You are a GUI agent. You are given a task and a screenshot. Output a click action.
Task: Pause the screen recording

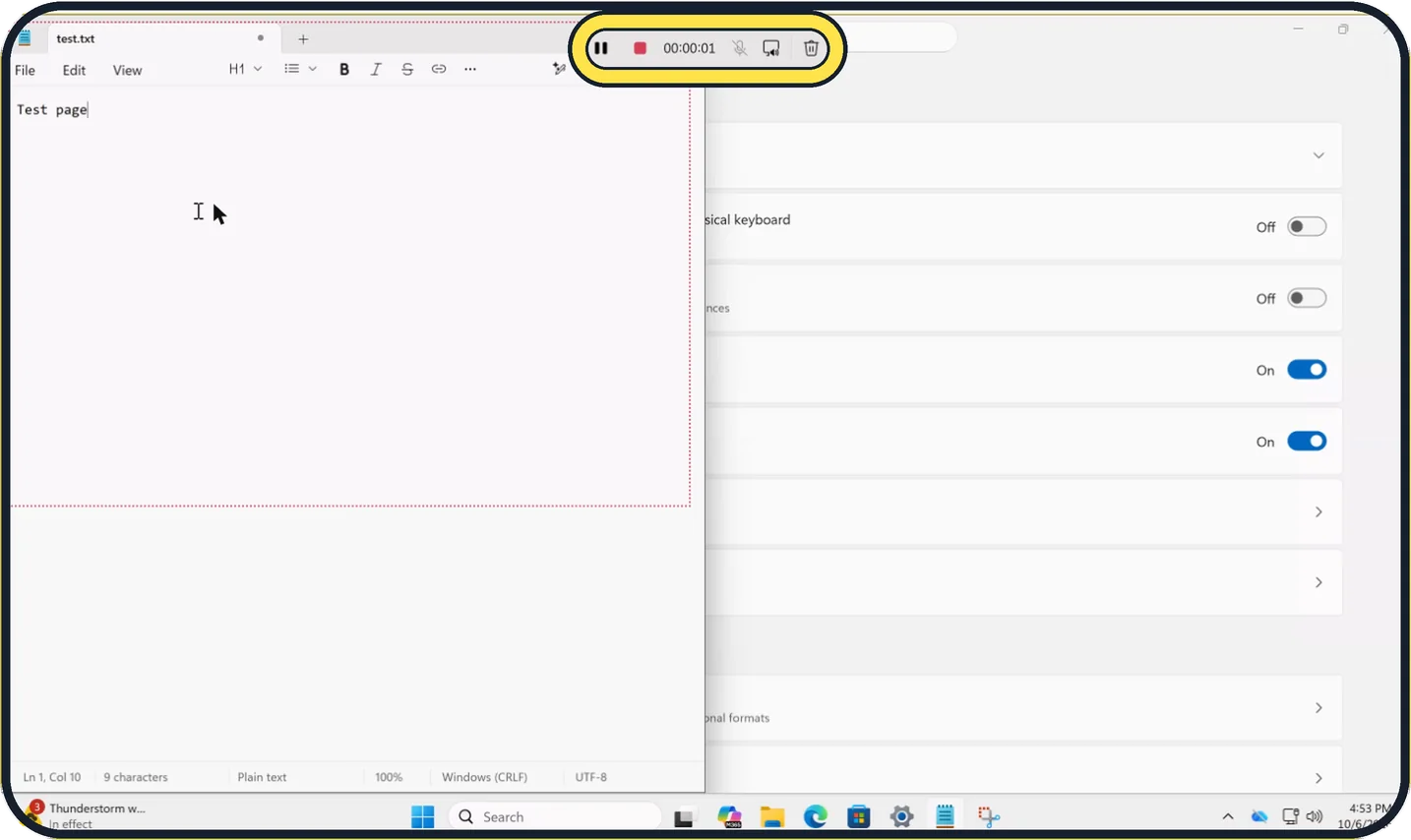coord(601,48)
